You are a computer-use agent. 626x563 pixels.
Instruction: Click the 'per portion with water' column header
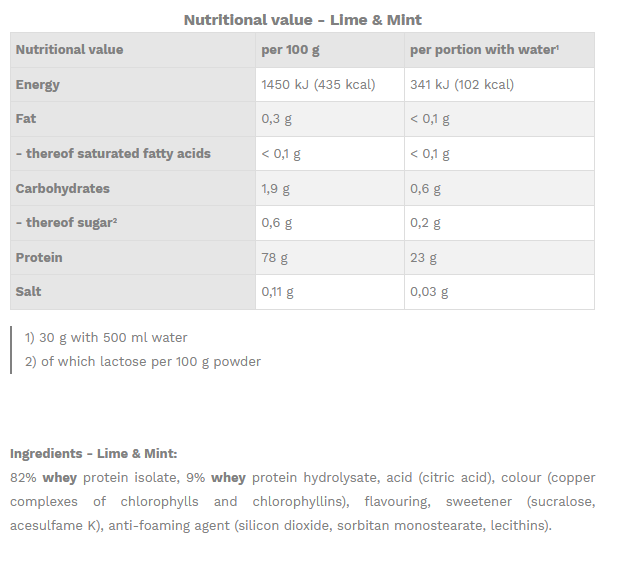pyautogui.click(x=484, y=50)
